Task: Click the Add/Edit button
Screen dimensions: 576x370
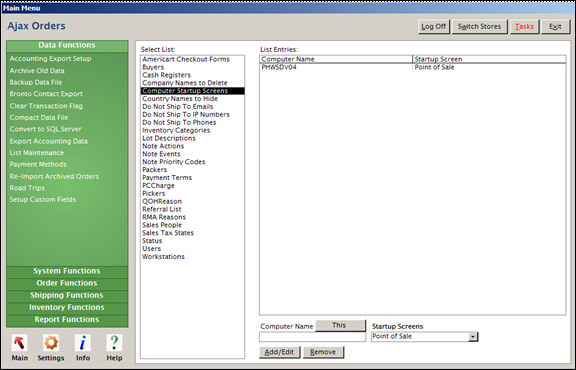Action: pyautogui.click(x=279, y=352)
